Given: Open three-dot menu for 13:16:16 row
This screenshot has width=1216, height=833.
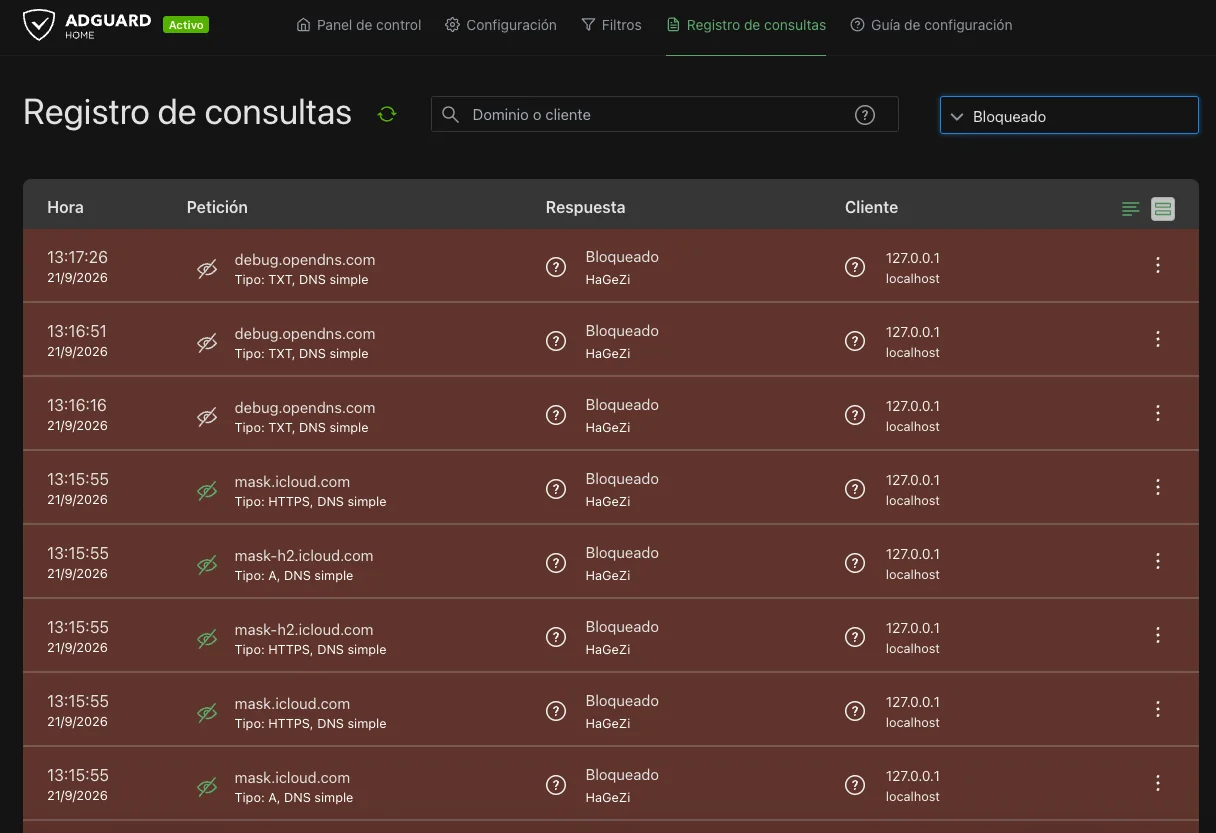Looking at the screenshot, I should pos(1158,413).
